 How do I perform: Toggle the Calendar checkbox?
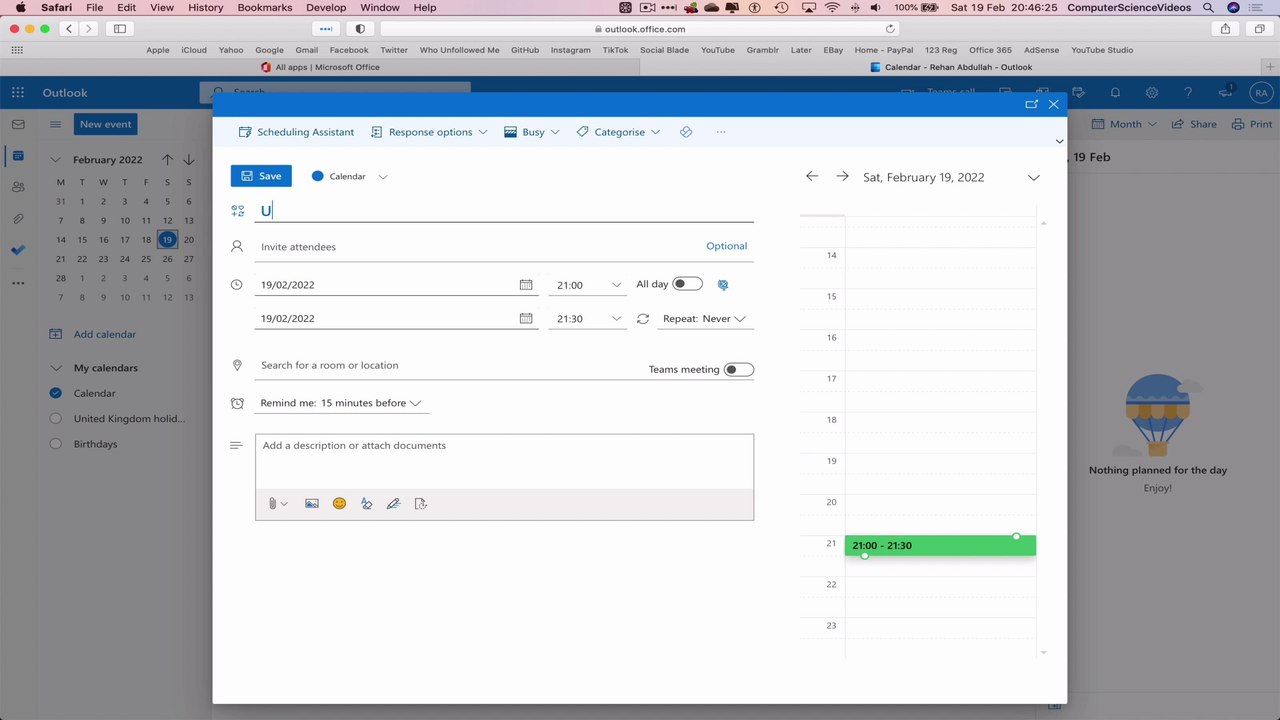(56, 393)
